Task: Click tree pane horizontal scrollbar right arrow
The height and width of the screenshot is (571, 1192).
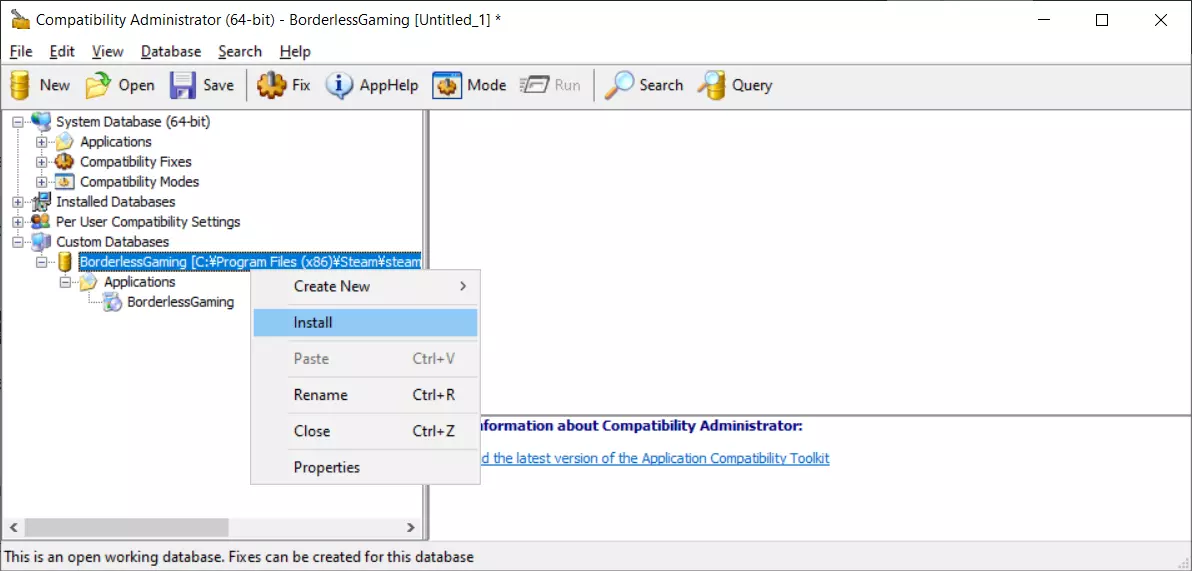Action: (411, 528)
